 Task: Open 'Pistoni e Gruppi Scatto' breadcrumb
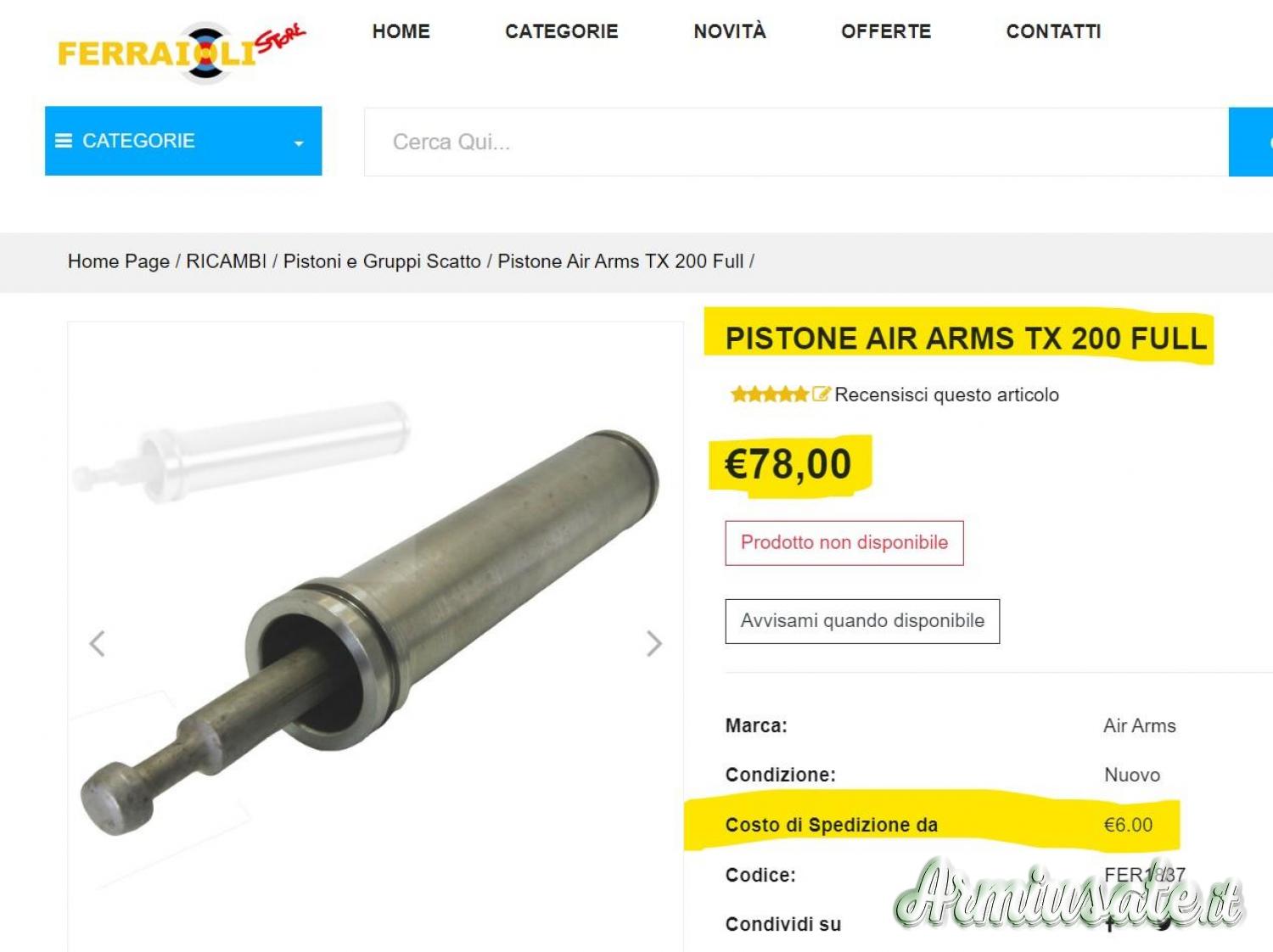coord(382,261)
